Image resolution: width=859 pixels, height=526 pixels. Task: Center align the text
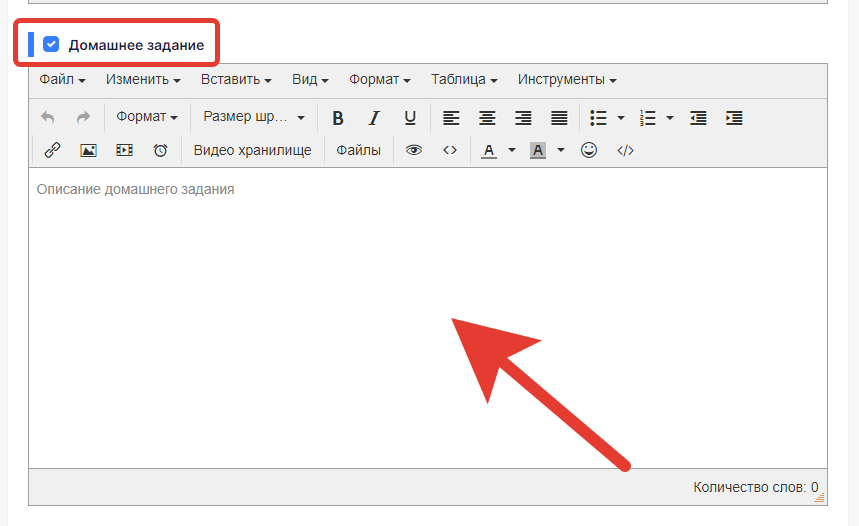pyautogui.click(x=487, y=118)
